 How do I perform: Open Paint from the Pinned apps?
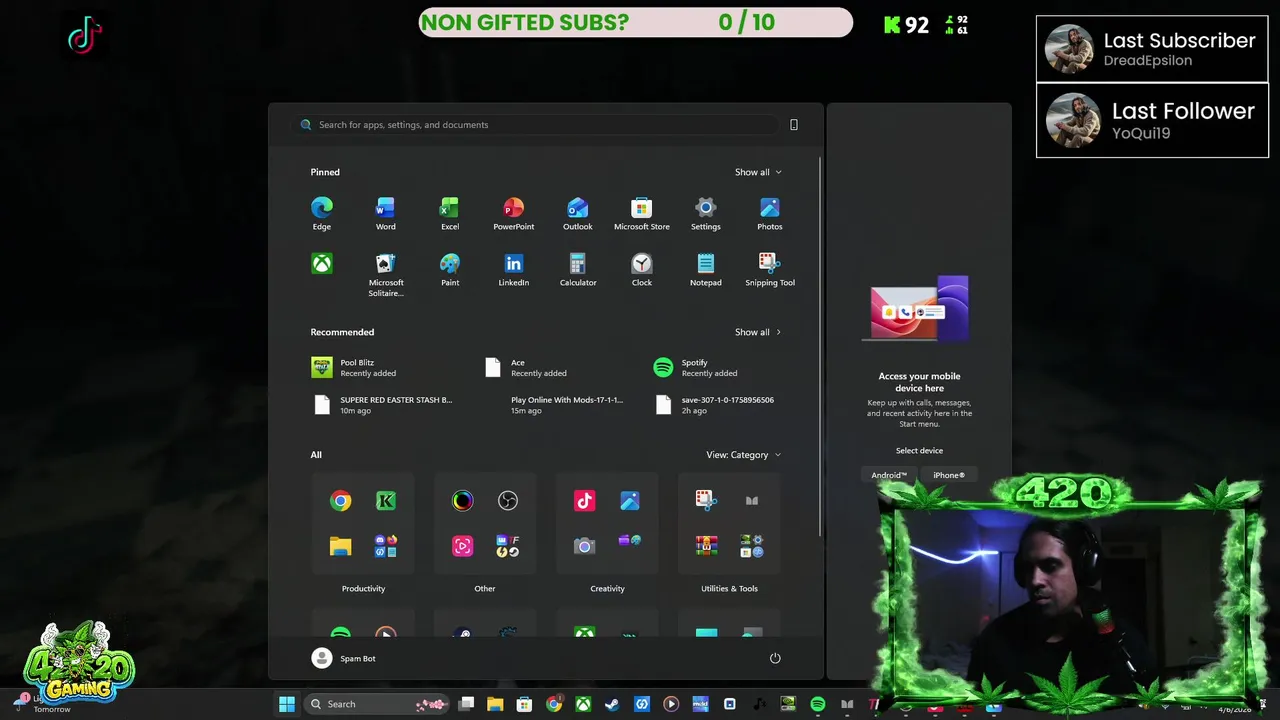tap(450, 269)
